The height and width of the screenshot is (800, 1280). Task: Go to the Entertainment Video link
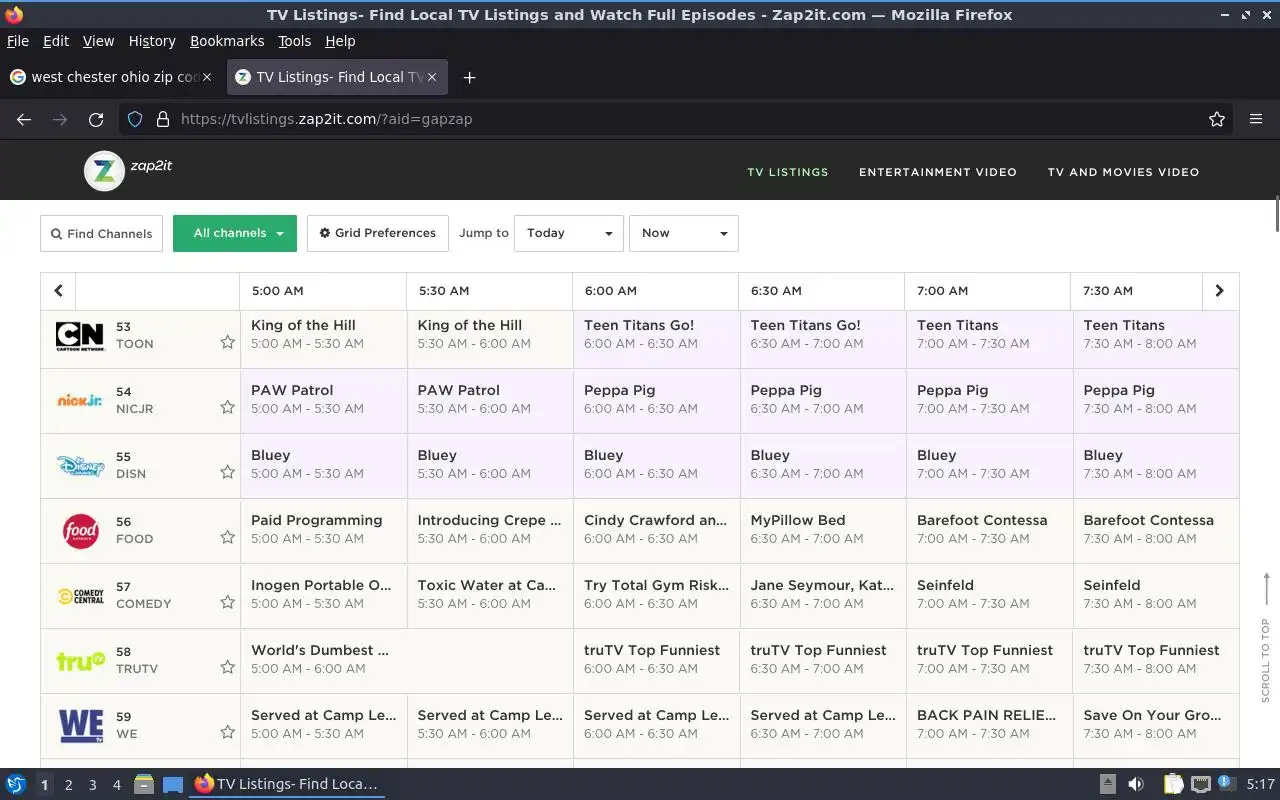938,172
